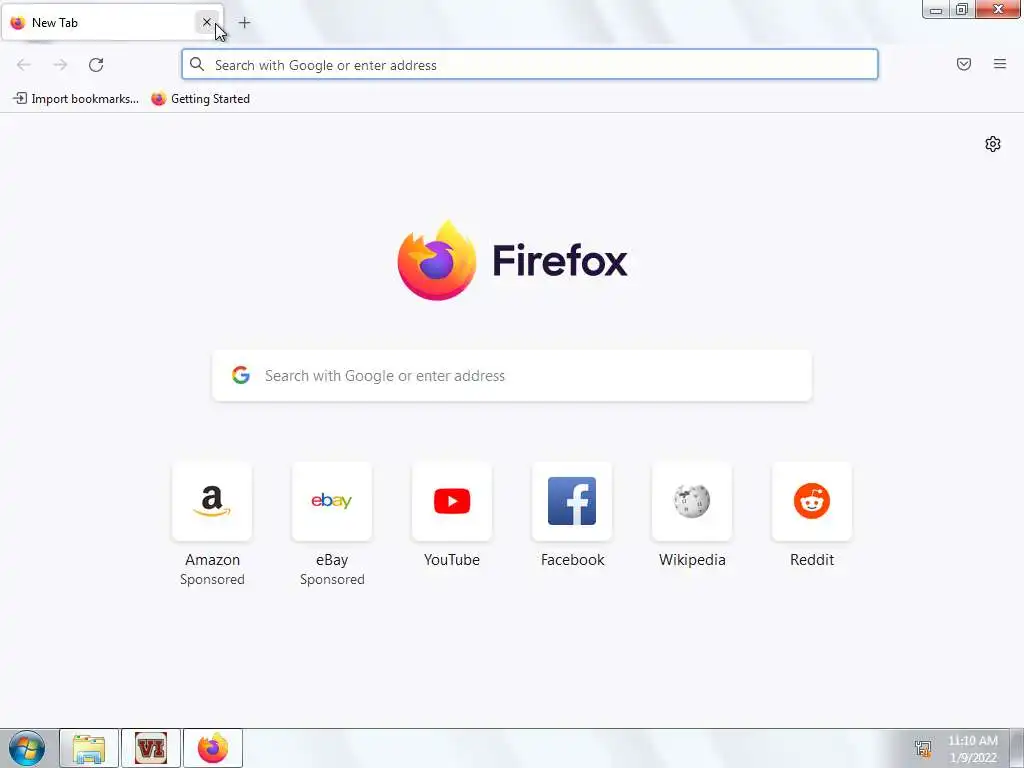Open the Facebook shortcut tile
Viewport: 1024px width, 768px height.
[572, 502]
